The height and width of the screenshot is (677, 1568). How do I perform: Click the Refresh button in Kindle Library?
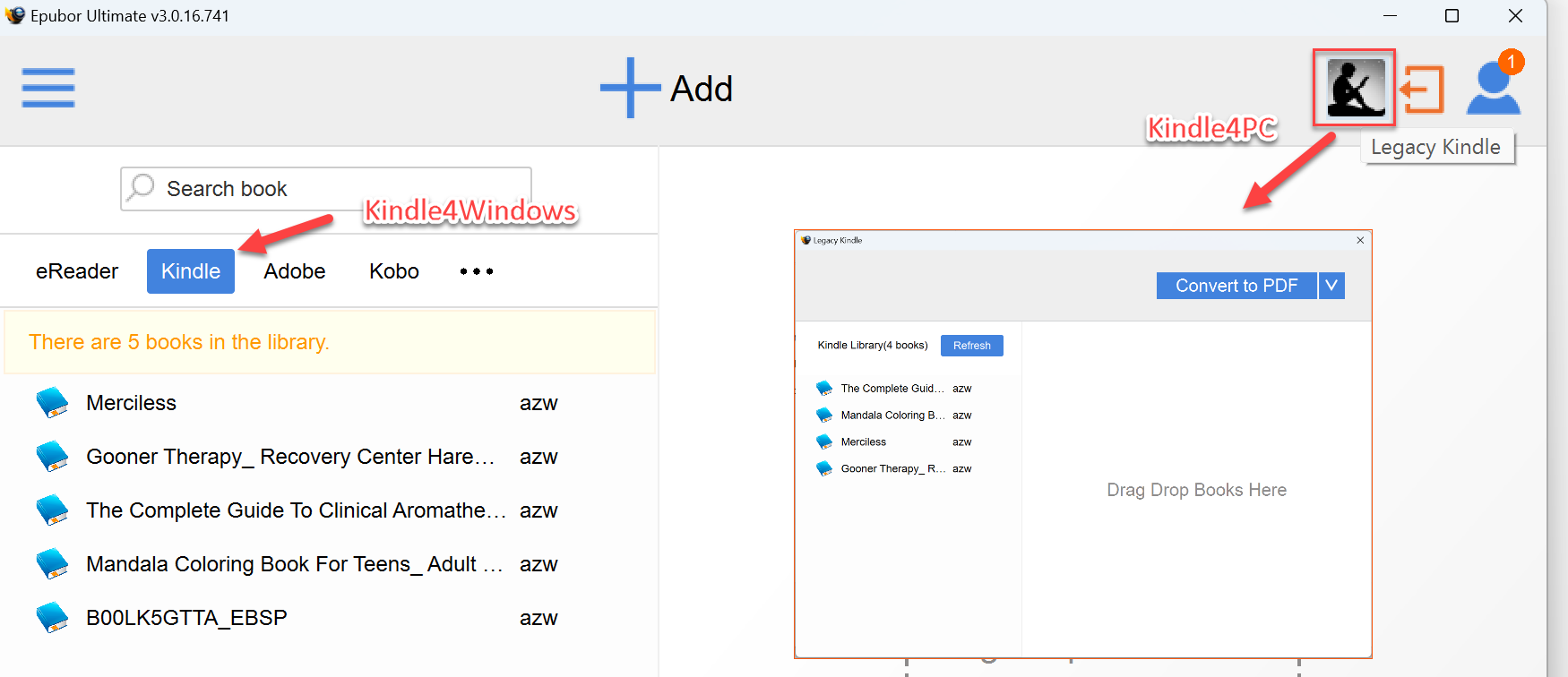tap(972, 346)
